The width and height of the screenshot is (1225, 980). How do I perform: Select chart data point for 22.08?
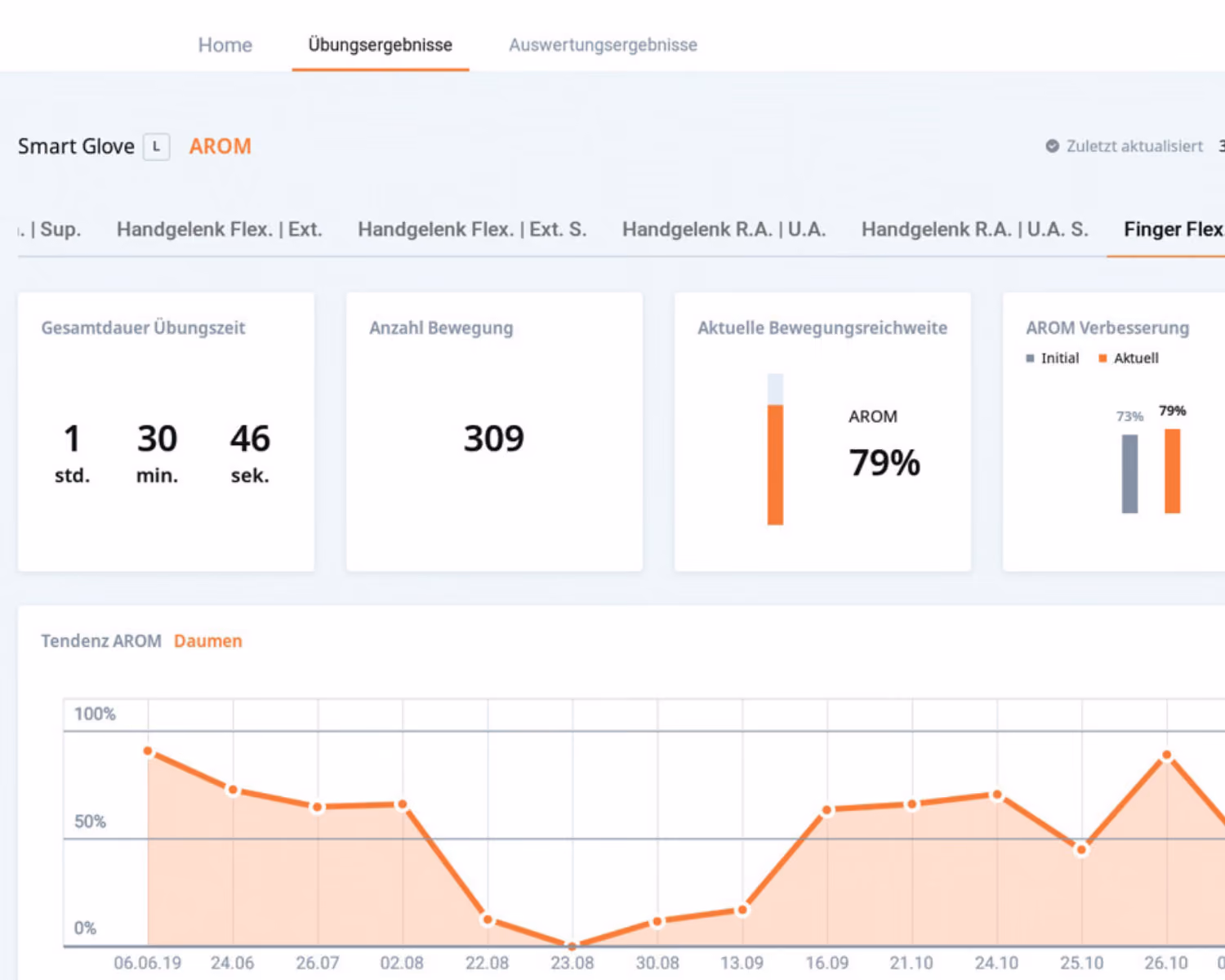click(x=488, y=920)
